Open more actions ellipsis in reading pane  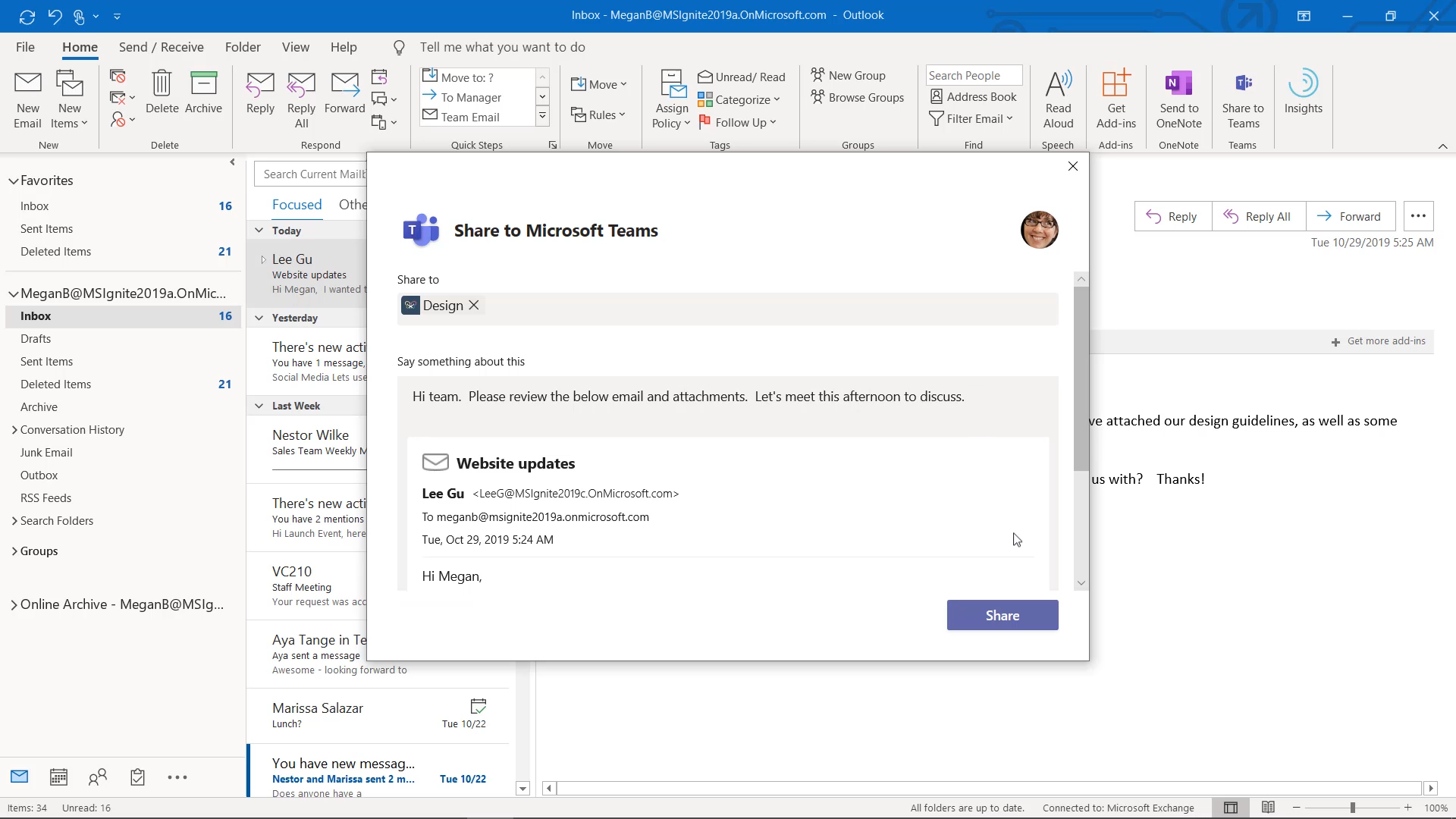(1418, 216)
